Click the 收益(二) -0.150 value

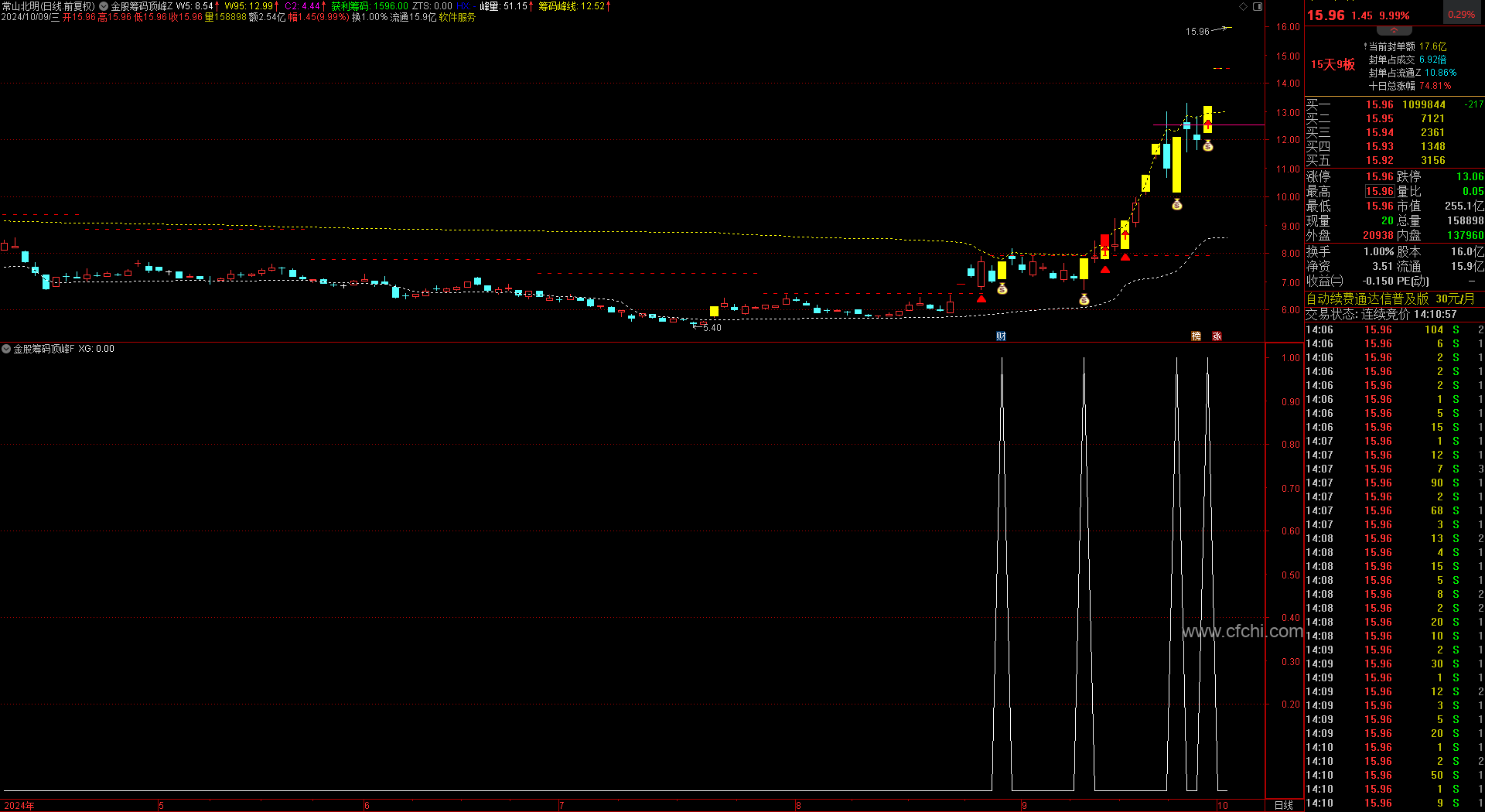(1377, 281)
